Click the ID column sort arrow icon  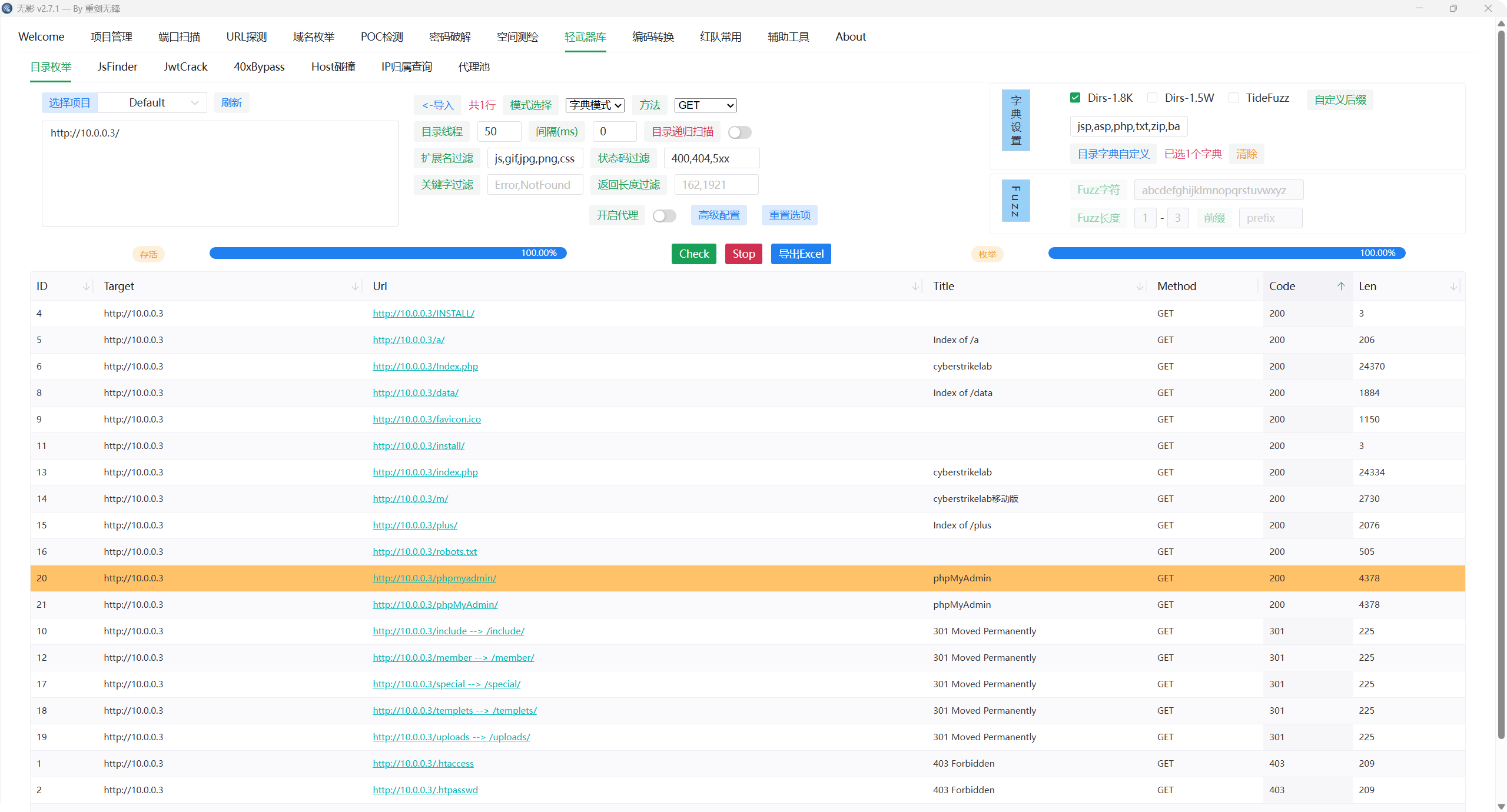coord(87,287)
